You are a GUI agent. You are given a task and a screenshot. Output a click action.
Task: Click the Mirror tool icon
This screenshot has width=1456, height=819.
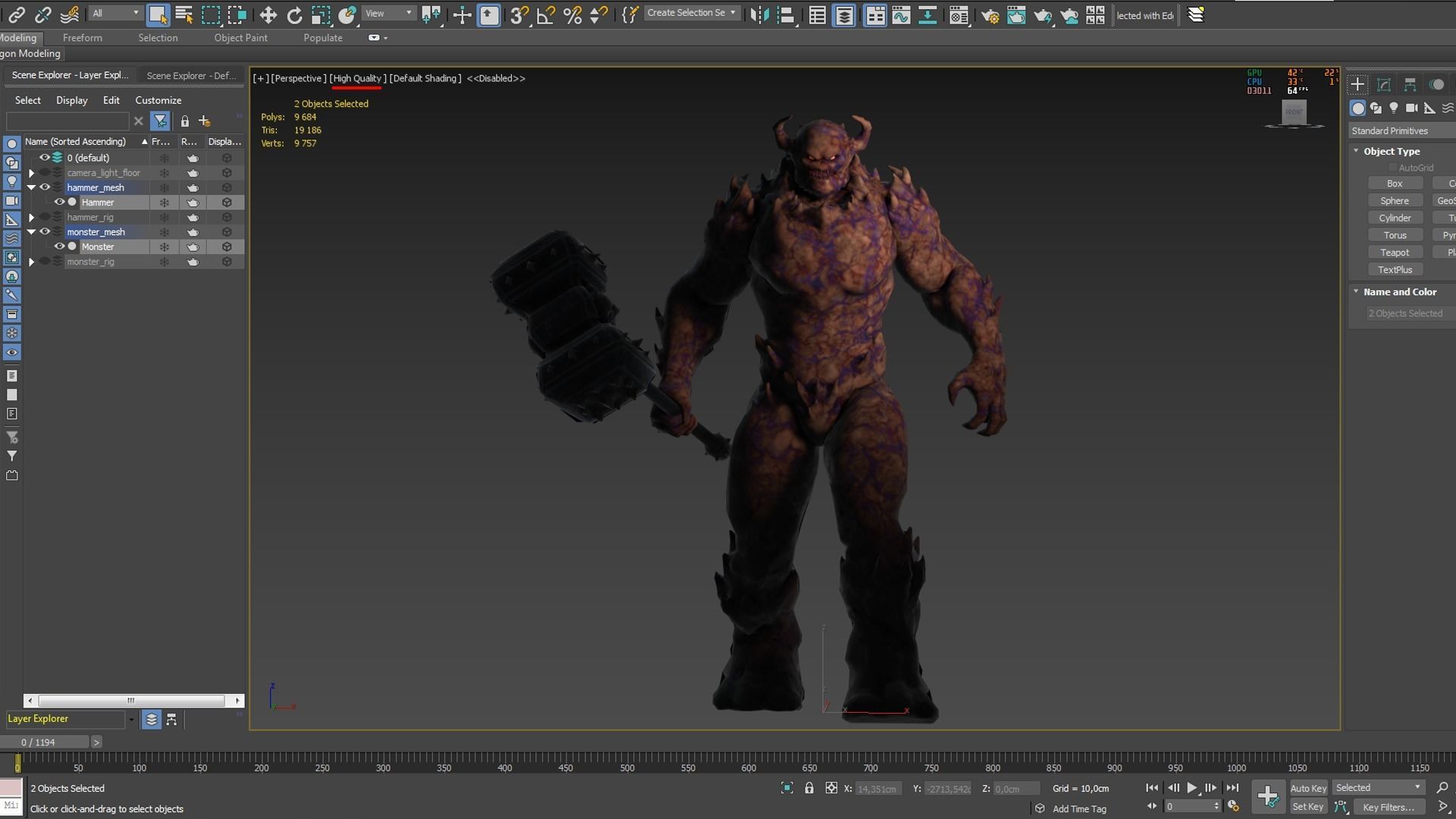click(x=759, y=14)
